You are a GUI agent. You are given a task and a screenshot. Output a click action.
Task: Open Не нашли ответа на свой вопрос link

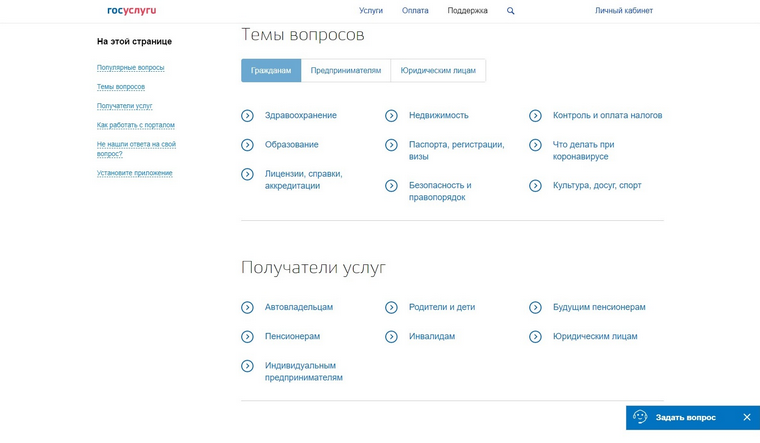point(136,149)
